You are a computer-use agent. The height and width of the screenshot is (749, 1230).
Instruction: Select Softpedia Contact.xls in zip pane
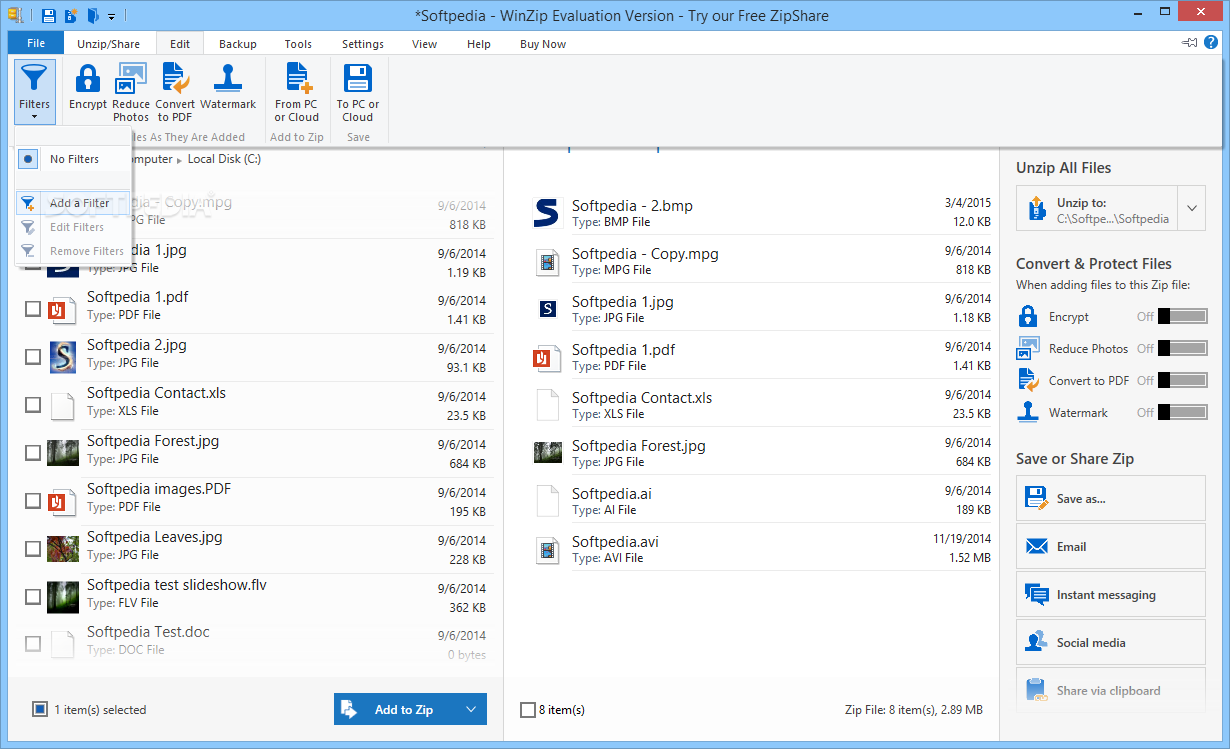[x=763, y=405]
